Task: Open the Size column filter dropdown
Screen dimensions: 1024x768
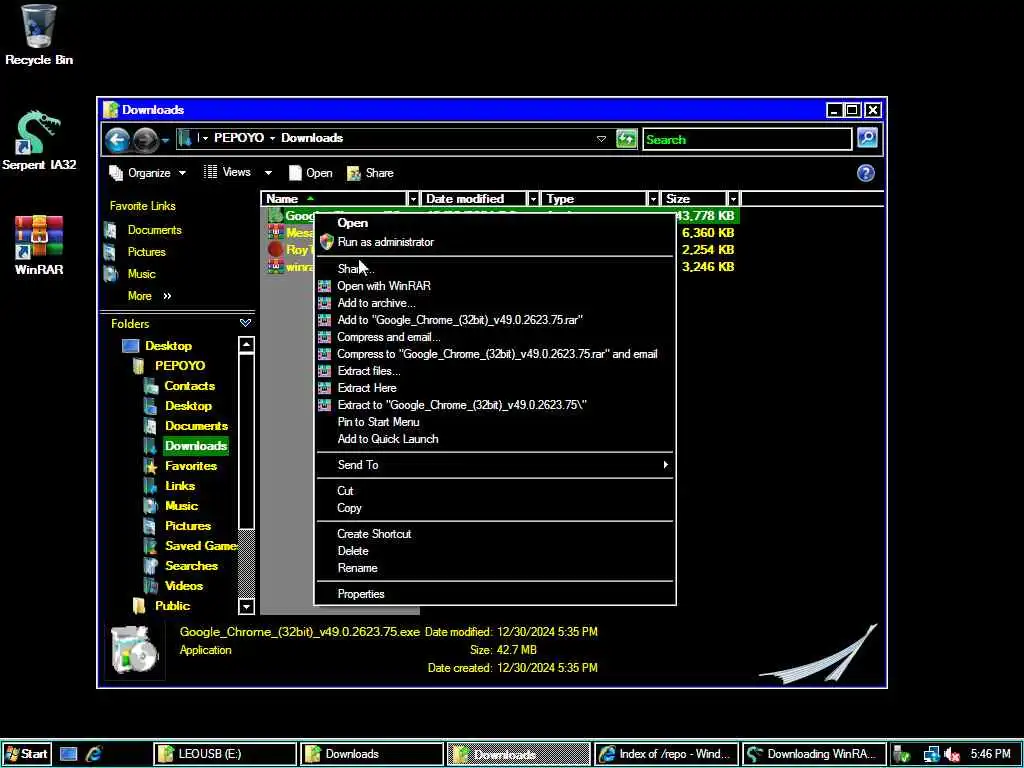Action: point(733,199)
